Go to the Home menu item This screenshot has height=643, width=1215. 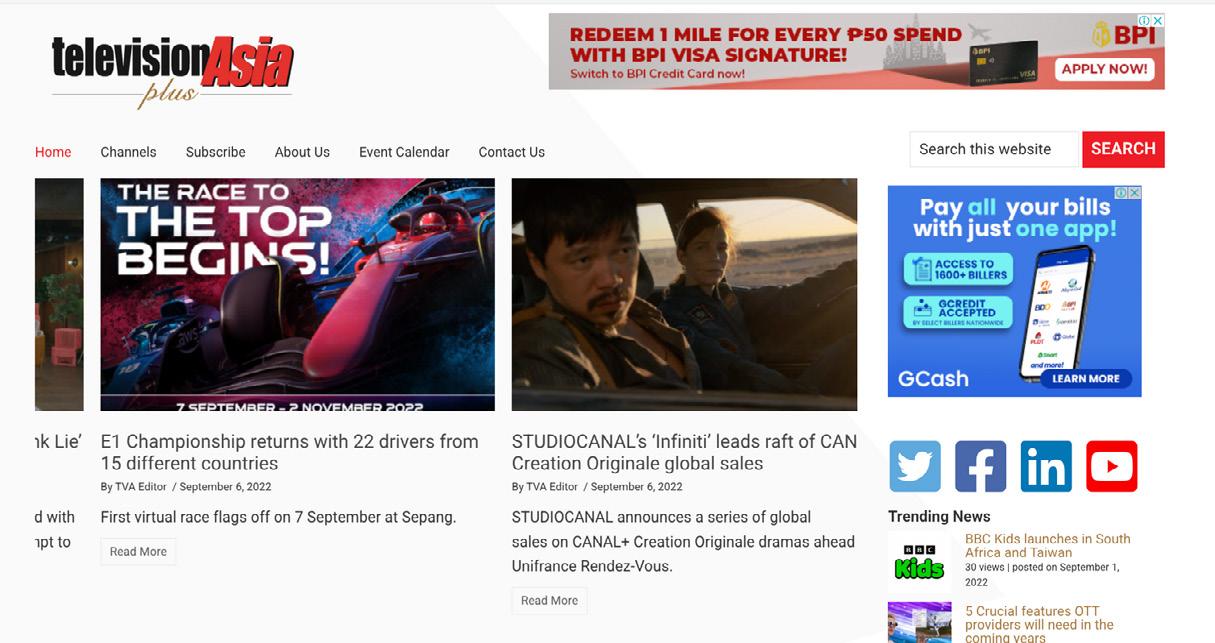click(53, 152)
